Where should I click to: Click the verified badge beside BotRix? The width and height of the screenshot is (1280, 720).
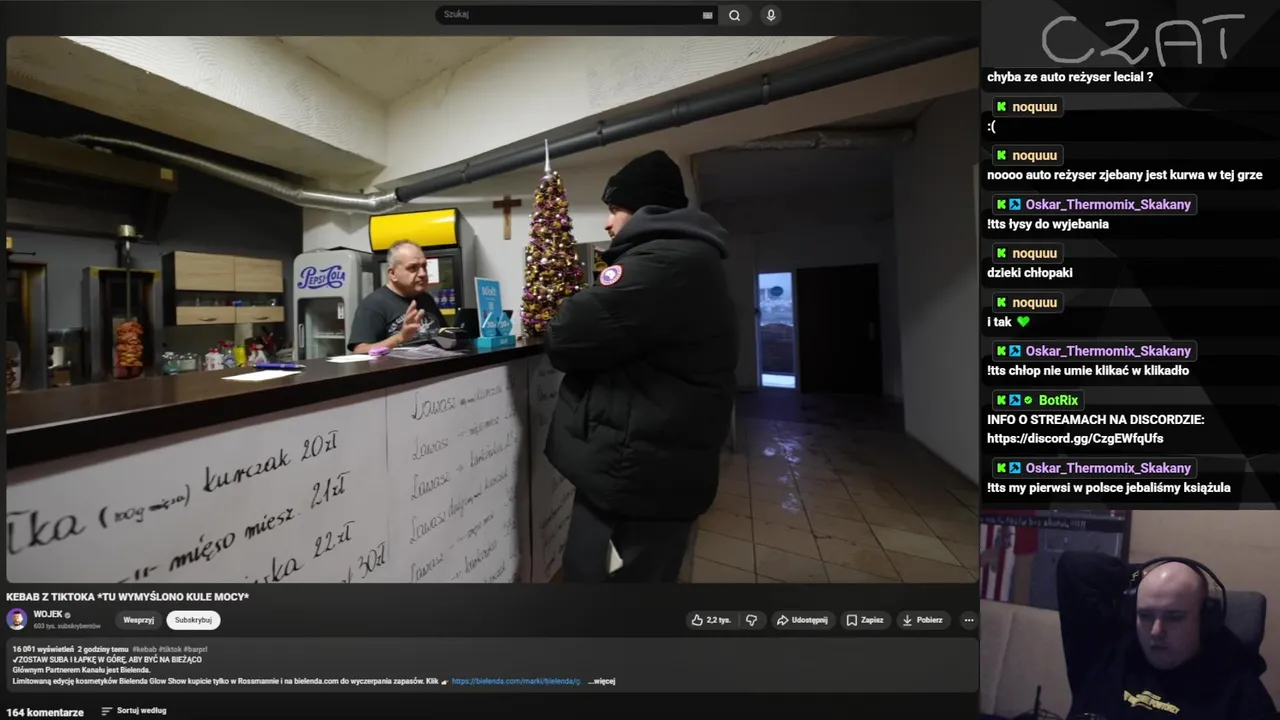pos(1027,400)
